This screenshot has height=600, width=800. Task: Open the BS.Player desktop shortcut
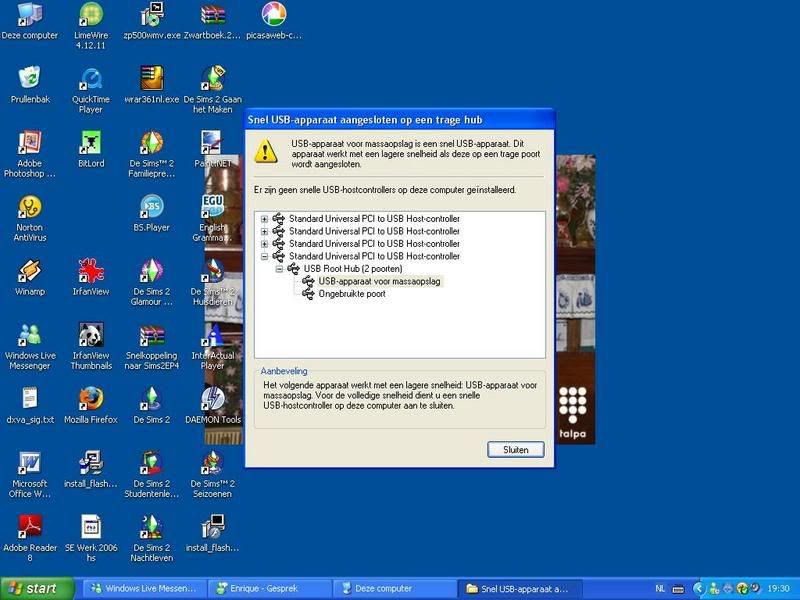152,213
